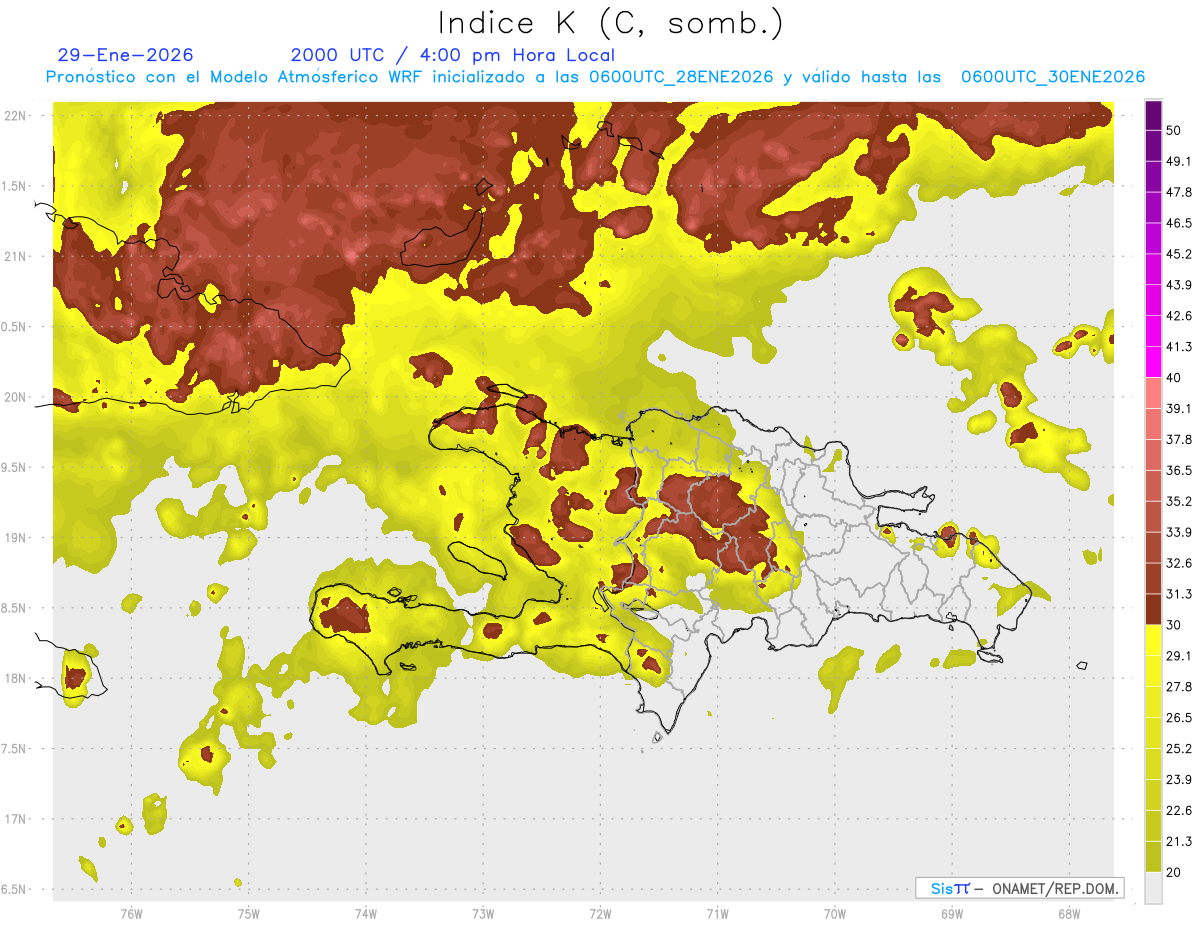Click the "50" color scale value
This screenshot has height=927, width=1200.
pos(1174,130)
